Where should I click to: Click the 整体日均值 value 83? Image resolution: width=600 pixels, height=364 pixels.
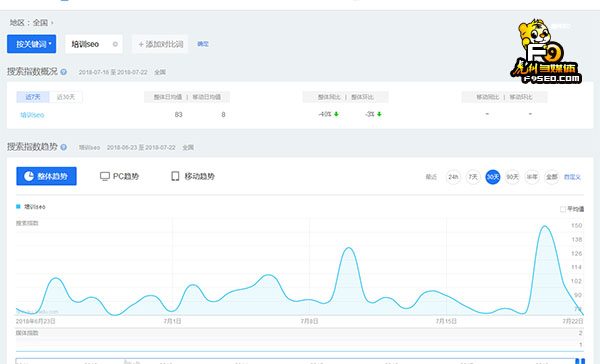[178, 114]
